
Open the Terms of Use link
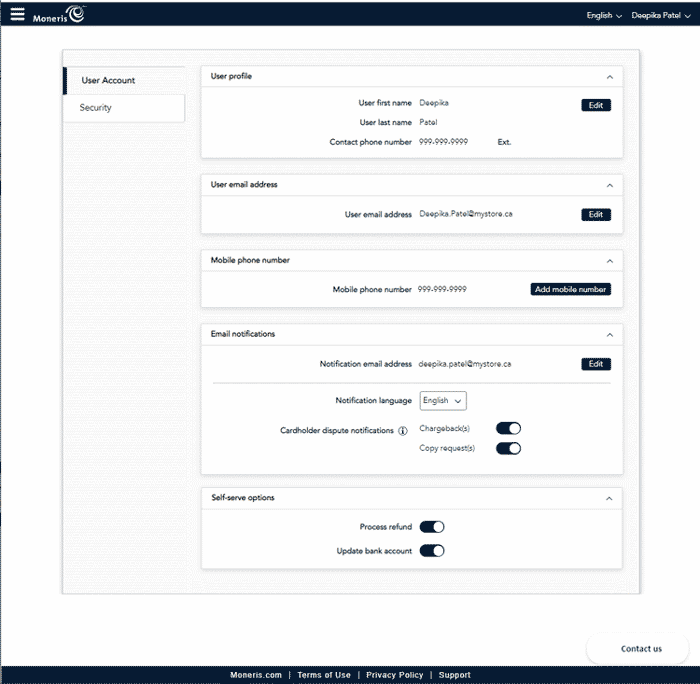tap(324, 675)
